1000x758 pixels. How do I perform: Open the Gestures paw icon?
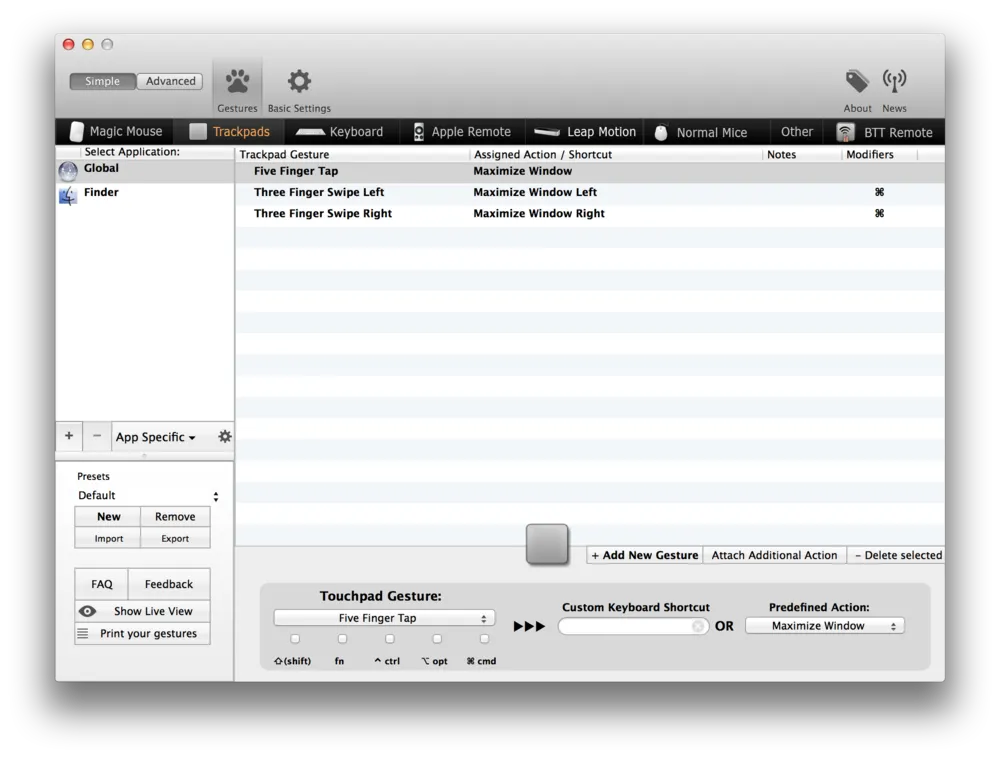click(x=237, y=82)
